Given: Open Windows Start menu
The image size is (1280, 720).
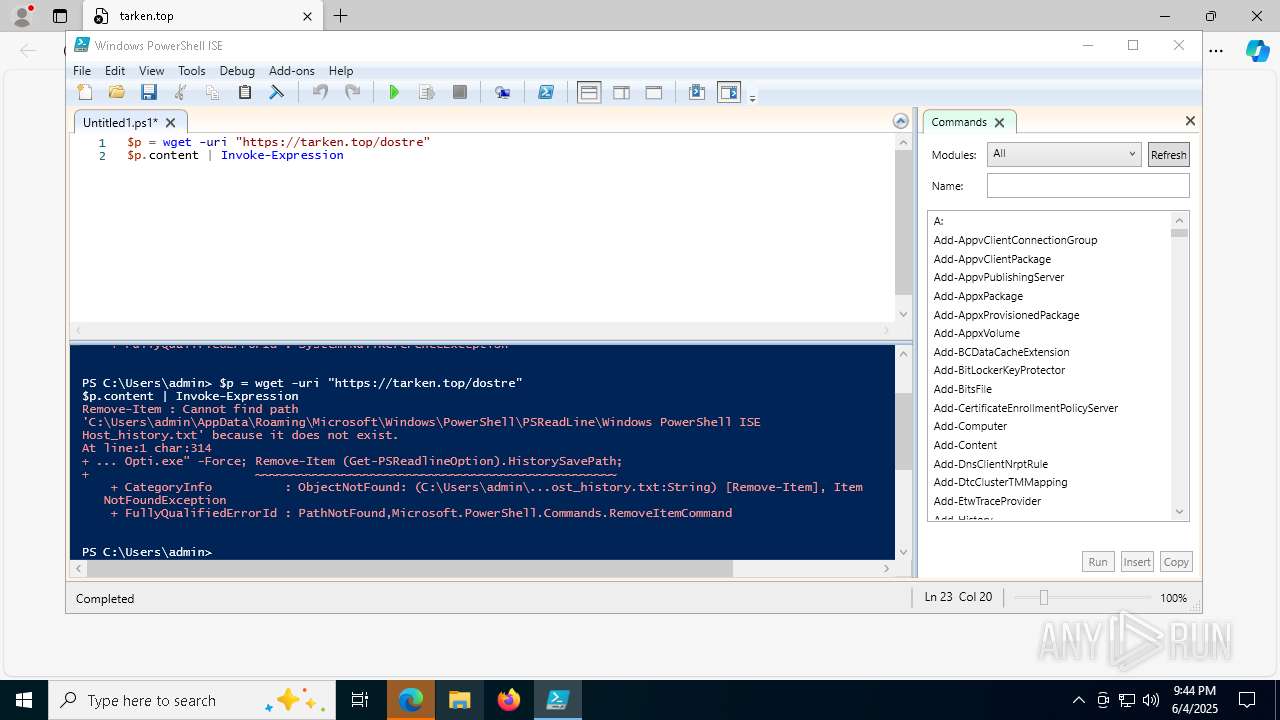Looking at the screenshot, I should coord(24,700).
